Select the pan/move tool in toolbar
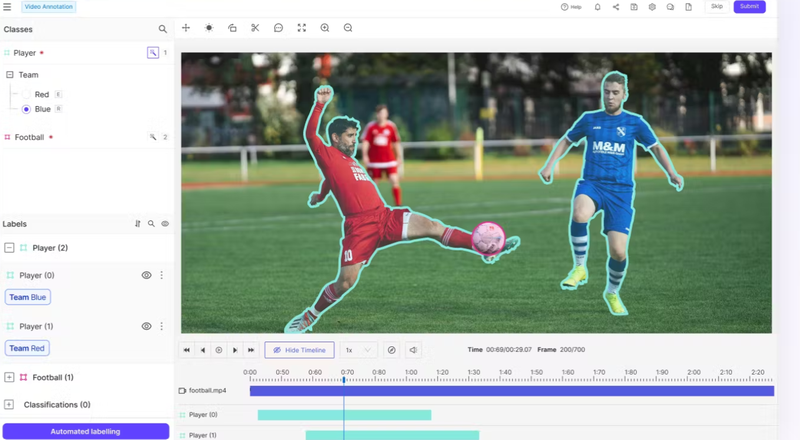Viewport: 800px width, 440px height. (x=186, y=28)
